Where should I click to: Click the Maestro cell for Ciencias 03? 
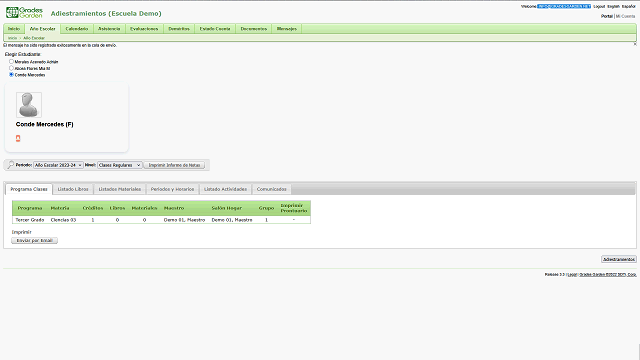(x=184, y=220)
